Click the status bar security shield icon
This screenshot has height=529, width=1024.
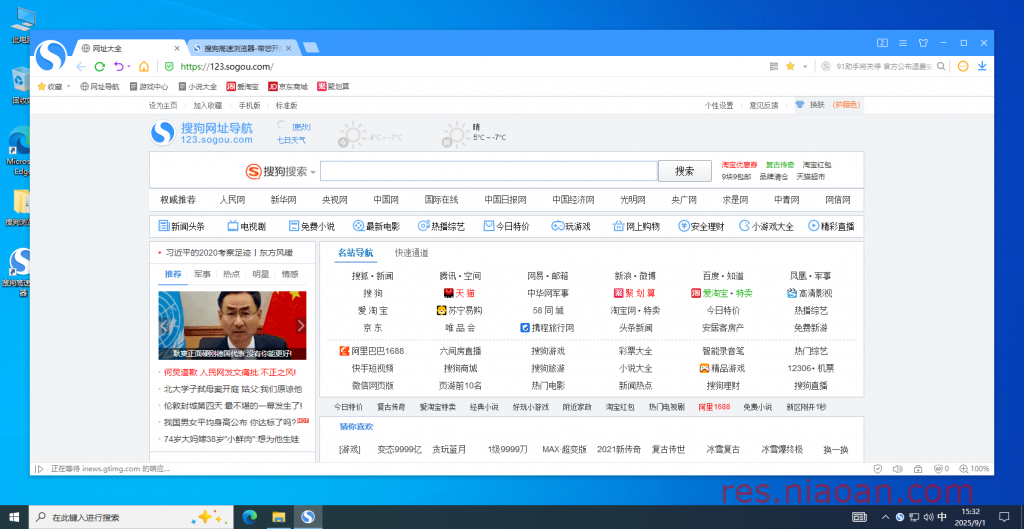(878, 468)
